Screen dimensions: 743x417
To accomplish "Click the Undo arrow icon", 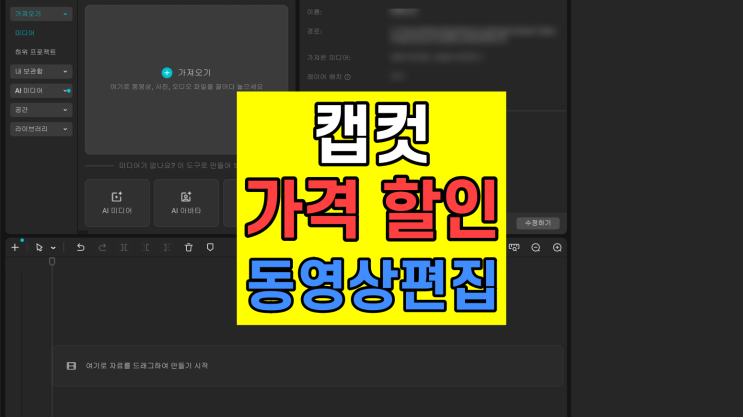I will pos(81,247).
